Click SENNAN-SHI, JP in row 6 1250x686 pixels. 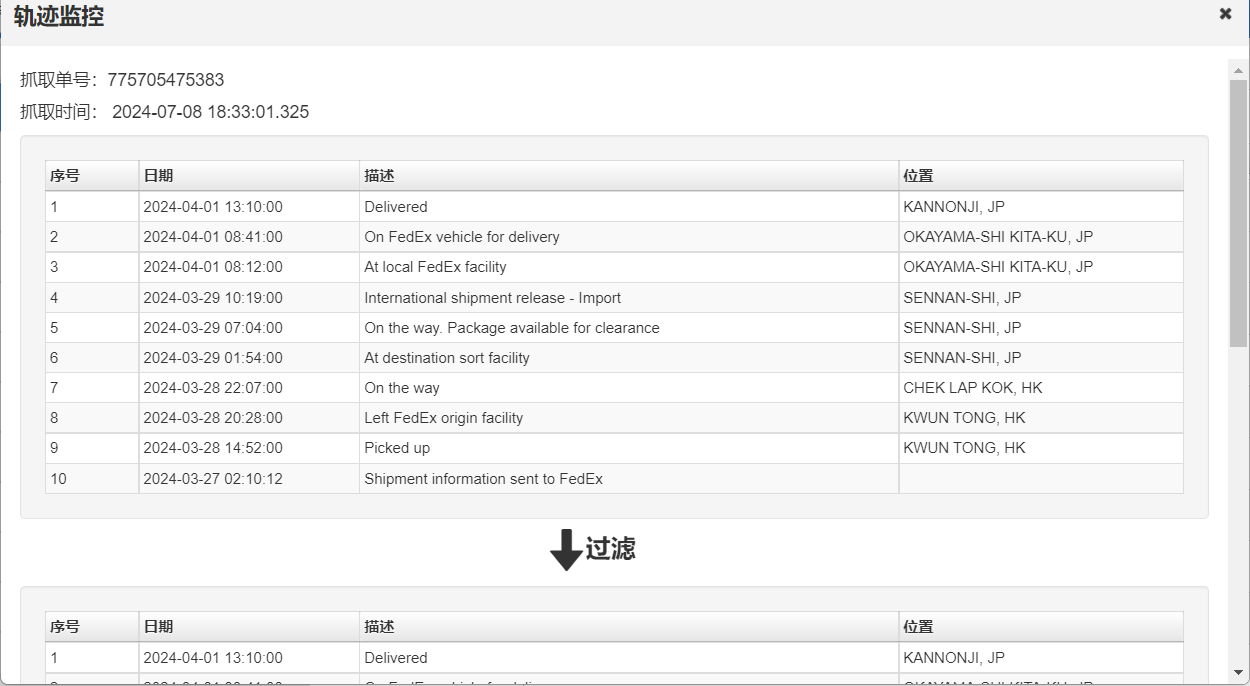[x=962, y=358]
